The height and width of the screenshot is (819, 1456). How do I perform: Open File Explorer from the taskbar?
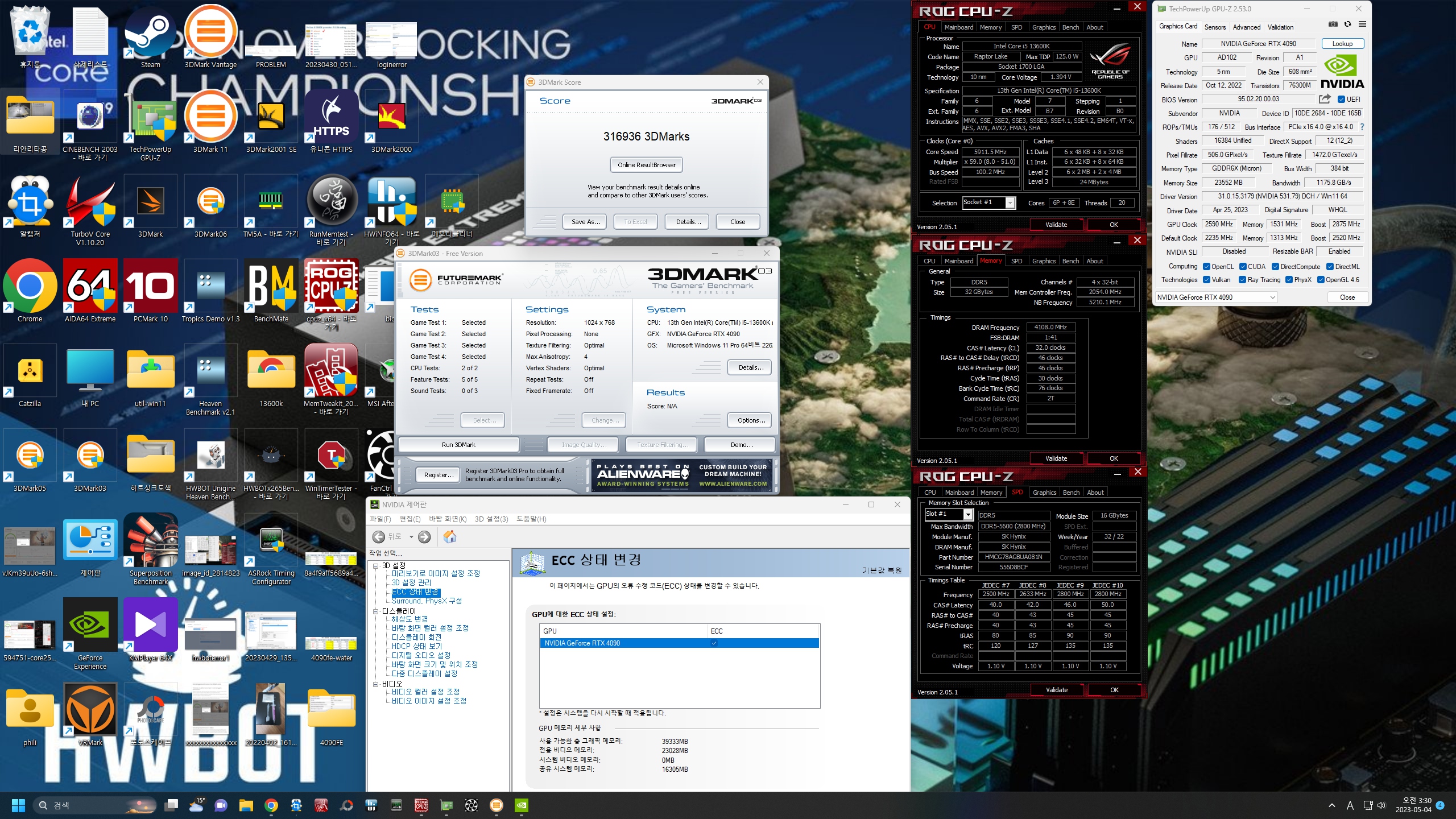(246, 805)
